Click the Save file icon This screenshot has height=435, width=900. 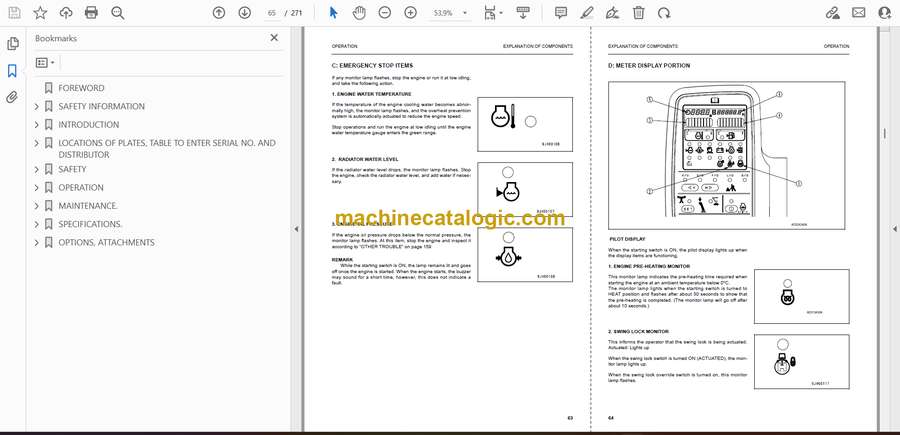(x=14, y=13)
